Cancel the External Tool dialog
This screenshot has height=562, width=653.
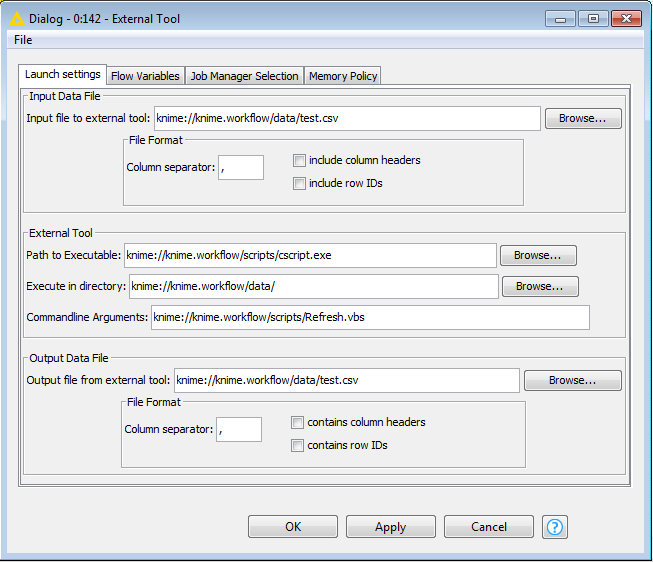[x=489, y=527]
